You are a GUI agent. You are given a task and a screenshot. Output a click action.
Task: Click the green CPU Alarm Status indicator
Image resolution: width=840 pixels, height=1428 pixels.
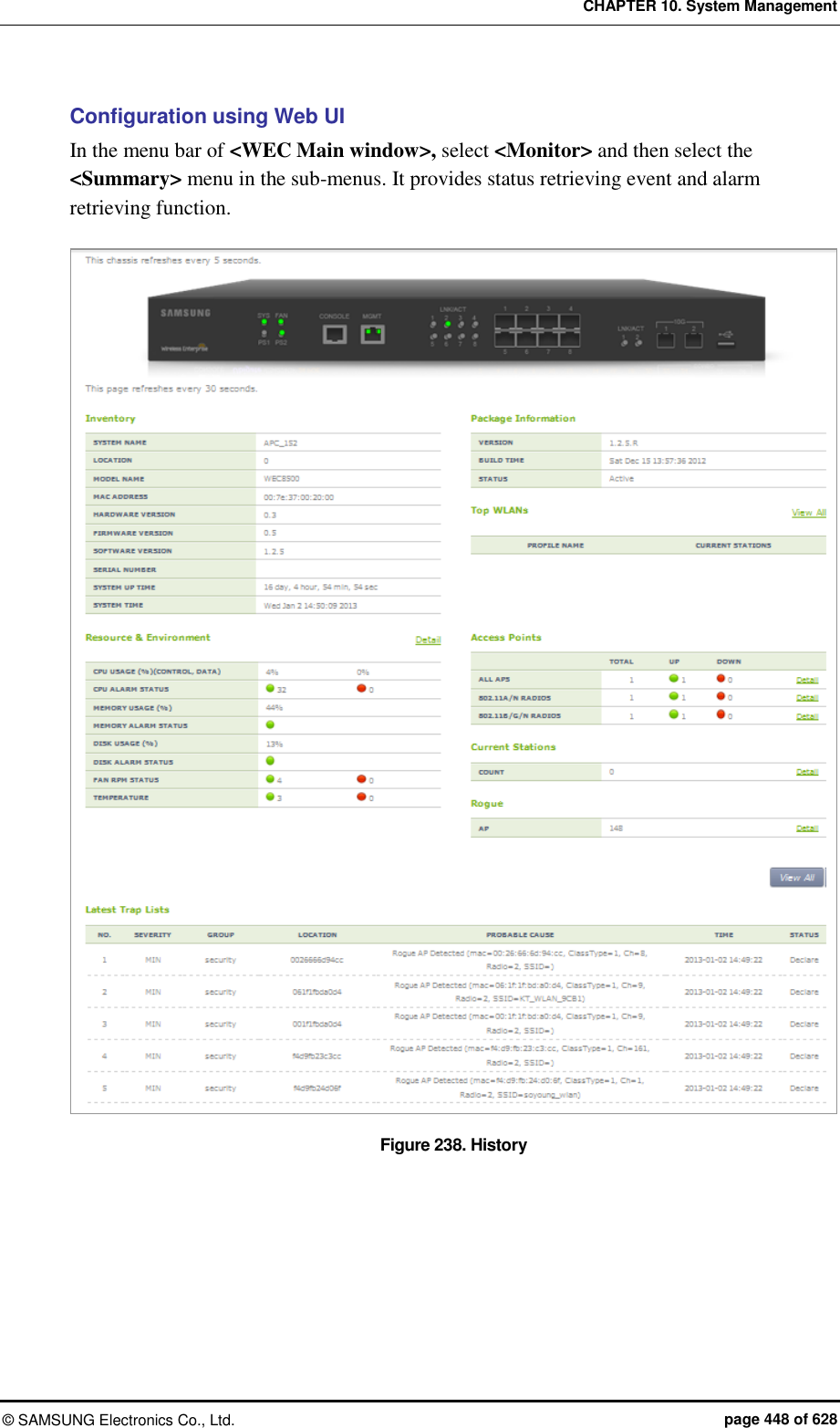(x=269, y=687)
